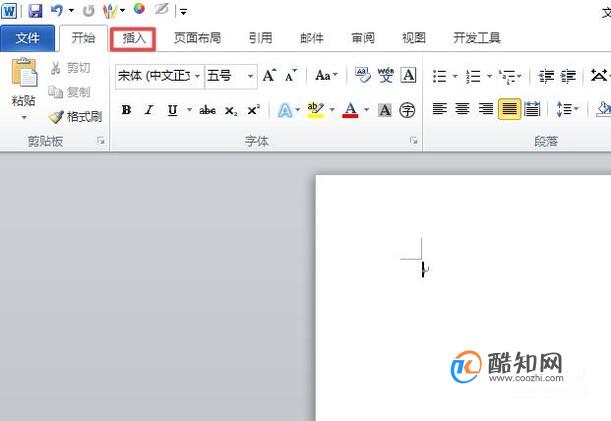Click the crossed-out pen icon in quick access toolbar
The height and width of the screenshot is (421, 611).
pos(161,9)
